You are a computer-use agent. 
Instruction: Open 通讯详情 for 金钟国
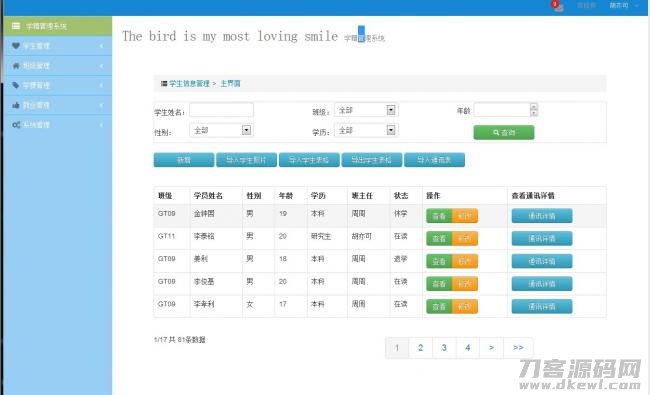click(x=542, y=216)
